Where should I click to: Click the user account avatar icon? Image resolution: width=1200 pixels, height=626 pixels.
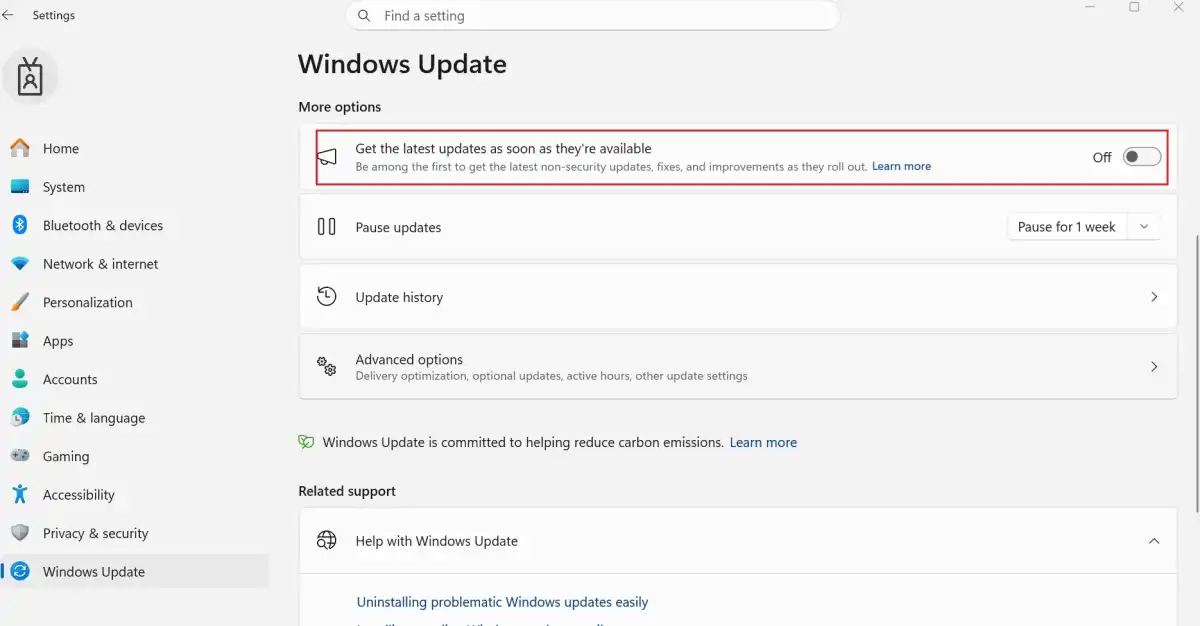click(30, 77)
